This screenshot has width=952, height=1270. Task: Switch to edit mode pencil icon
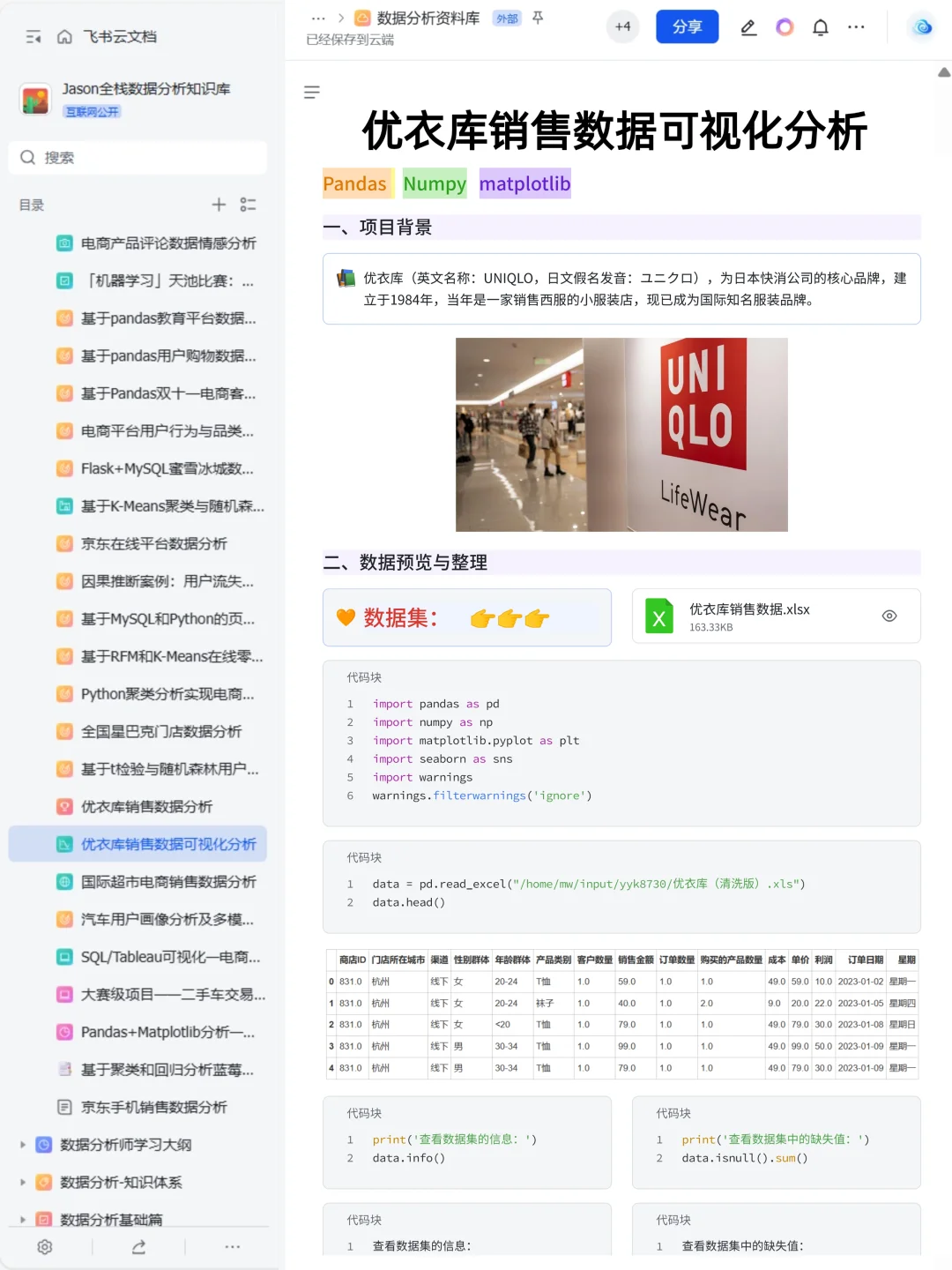(748, 27)
